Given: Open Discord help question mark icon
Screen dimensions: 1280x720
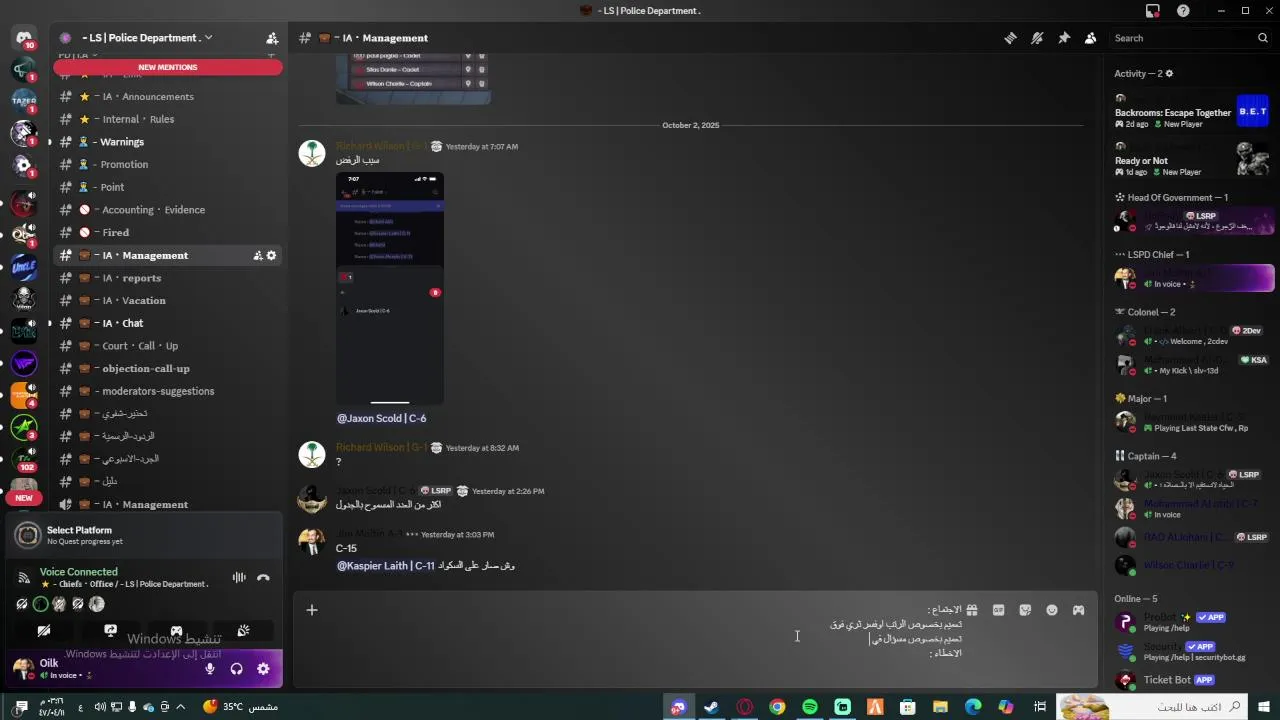Looking at the screenshot, I should (x=1183, y=11).
